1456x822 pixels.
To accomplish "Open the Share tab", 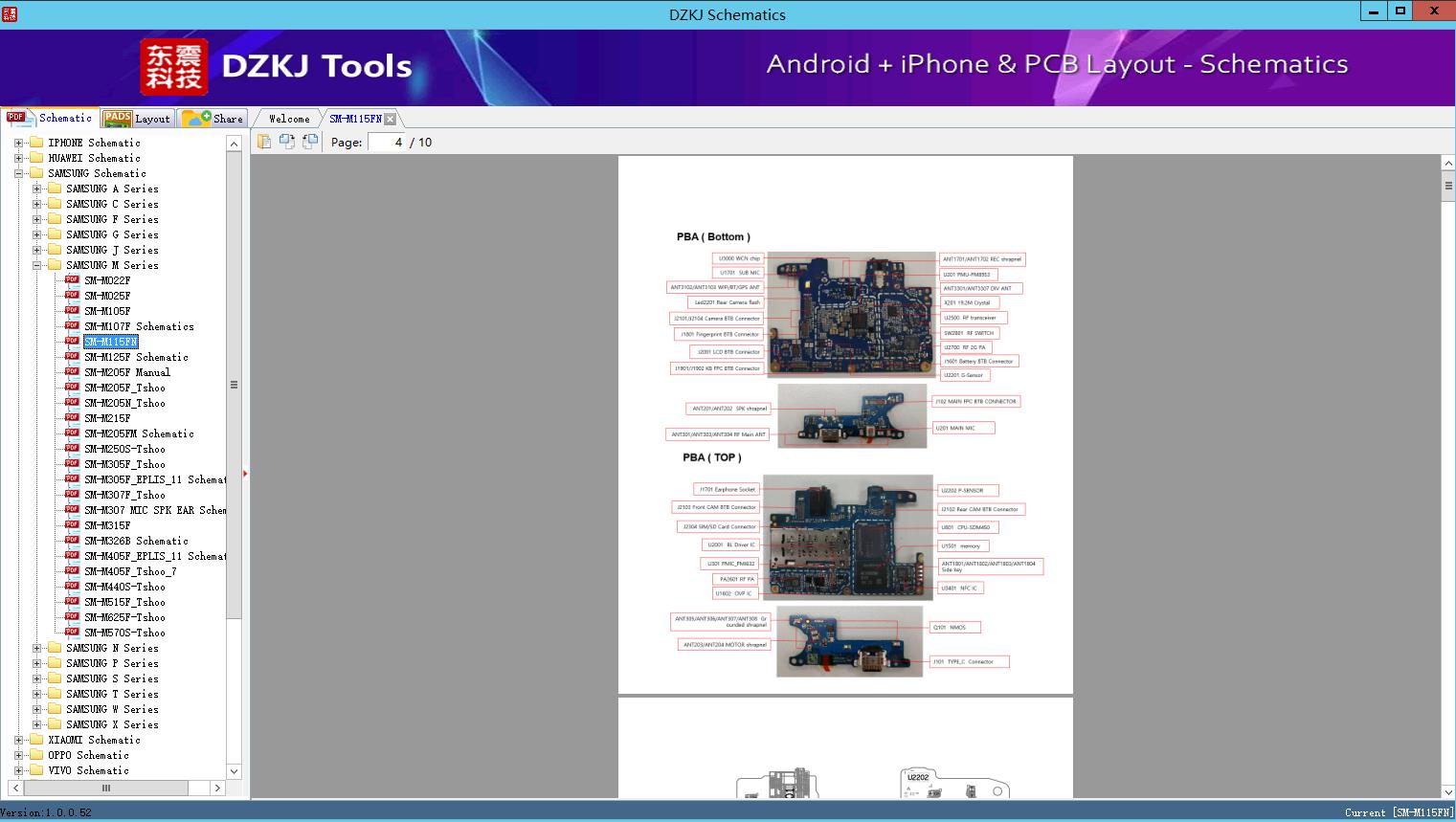I will coord(213,119).
